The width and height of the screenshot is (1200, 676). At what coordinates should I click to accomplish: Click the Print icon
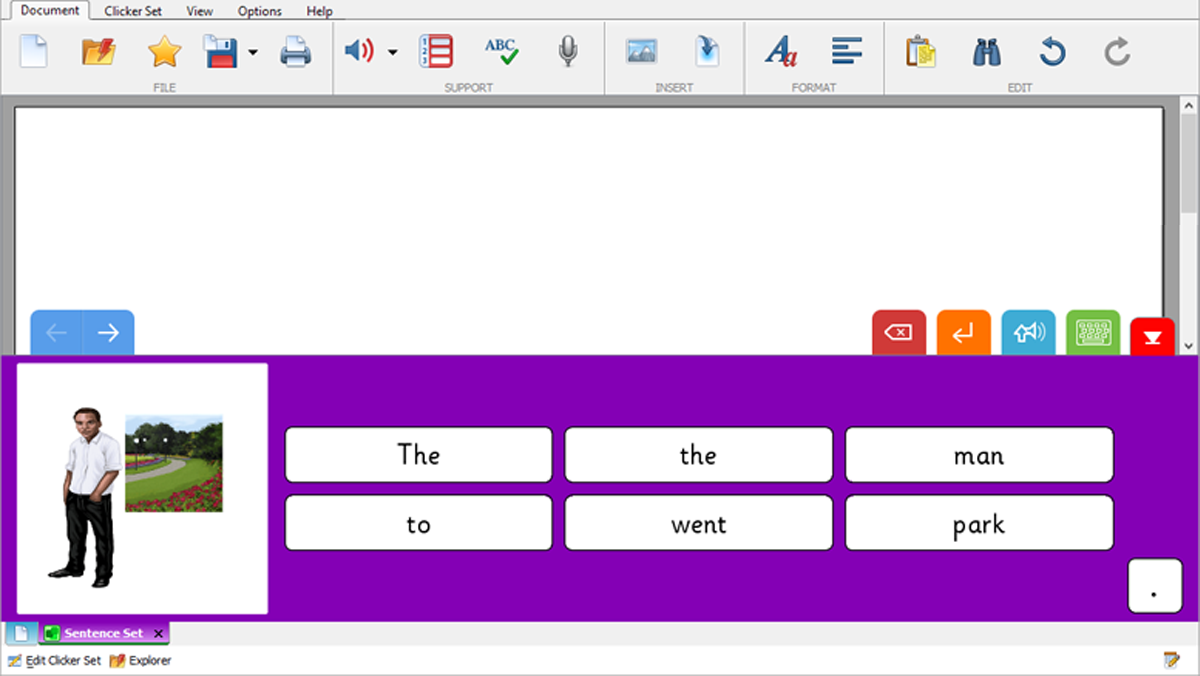pyautogui.click(x=296, y=51)
